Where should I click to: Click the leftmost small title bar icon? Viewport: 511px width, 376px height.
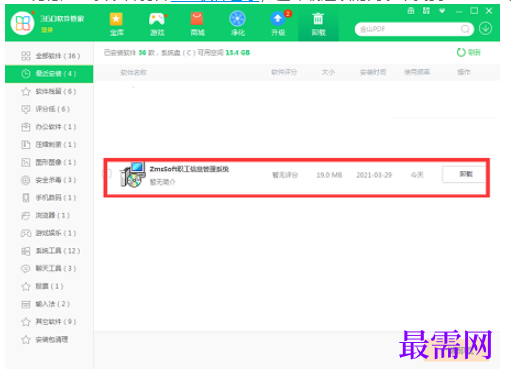coord(411,11)
